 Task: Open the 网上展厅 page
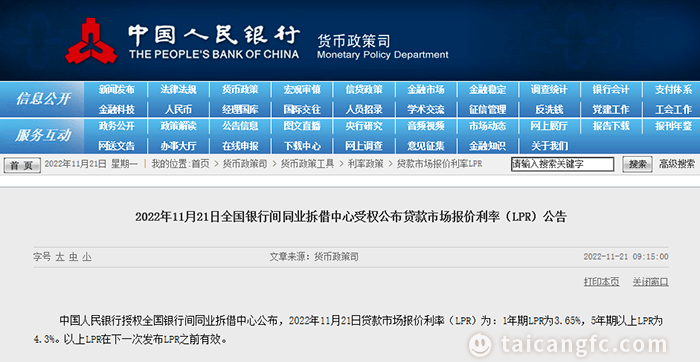pos(549,126)
